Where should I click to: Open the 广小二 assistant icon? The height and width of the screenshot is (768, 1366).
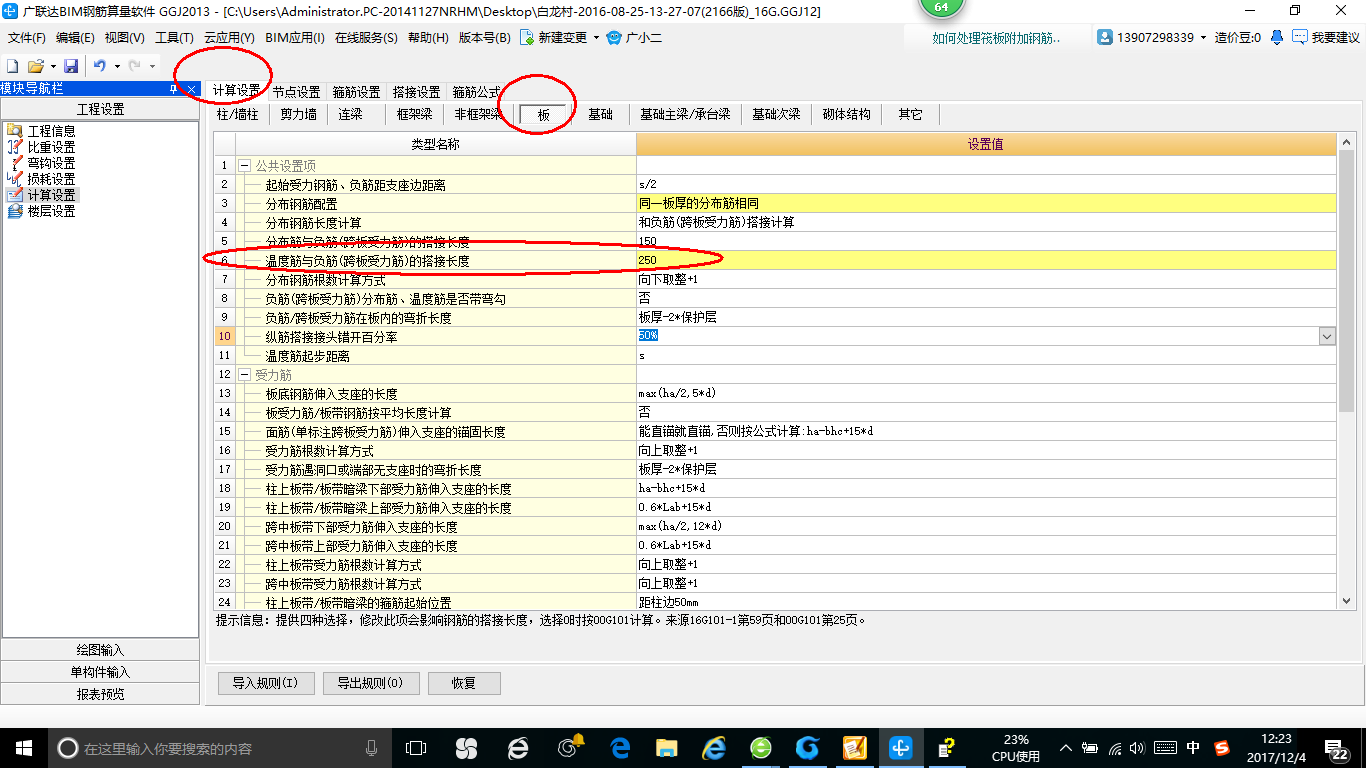pos(614,38)
